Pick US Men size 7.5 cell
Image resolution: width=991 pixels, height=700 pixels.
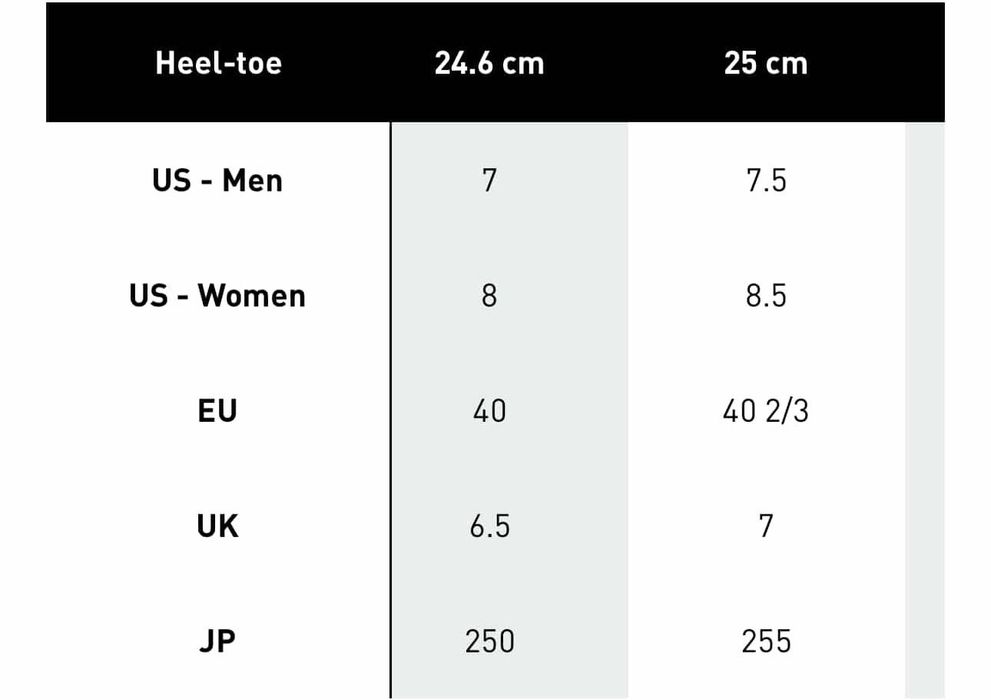[765, 181]
